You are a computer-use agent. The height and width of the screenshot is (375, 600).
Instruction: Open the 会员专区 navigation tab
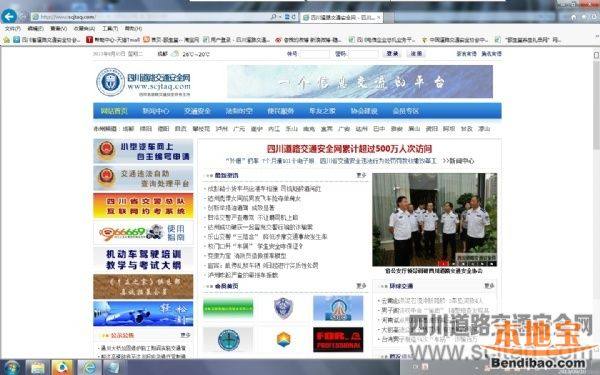[x=406, y=111]
